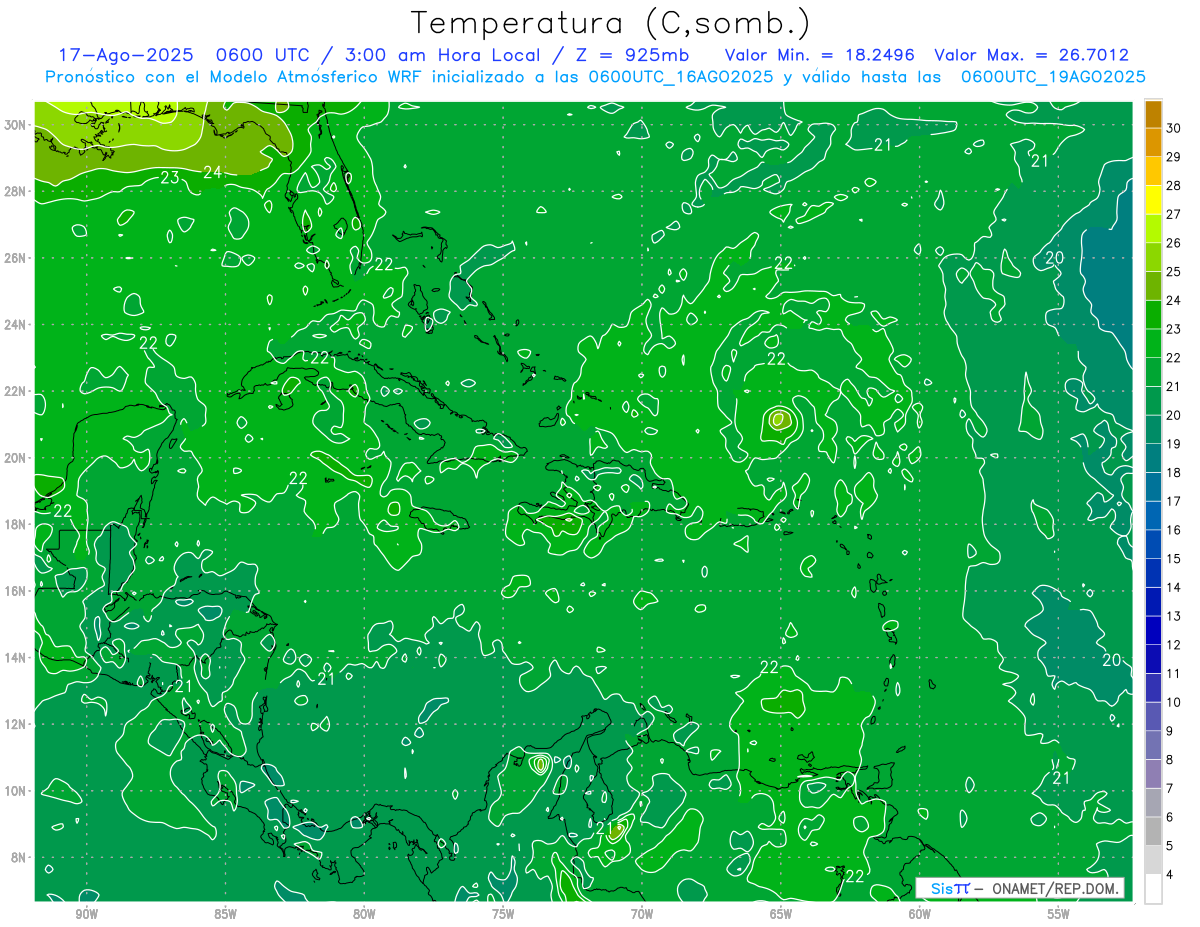The height and width of the screenshot is (927, 1200).
Task: Click the "24N" latitude axis label
Action: point(15,325)
